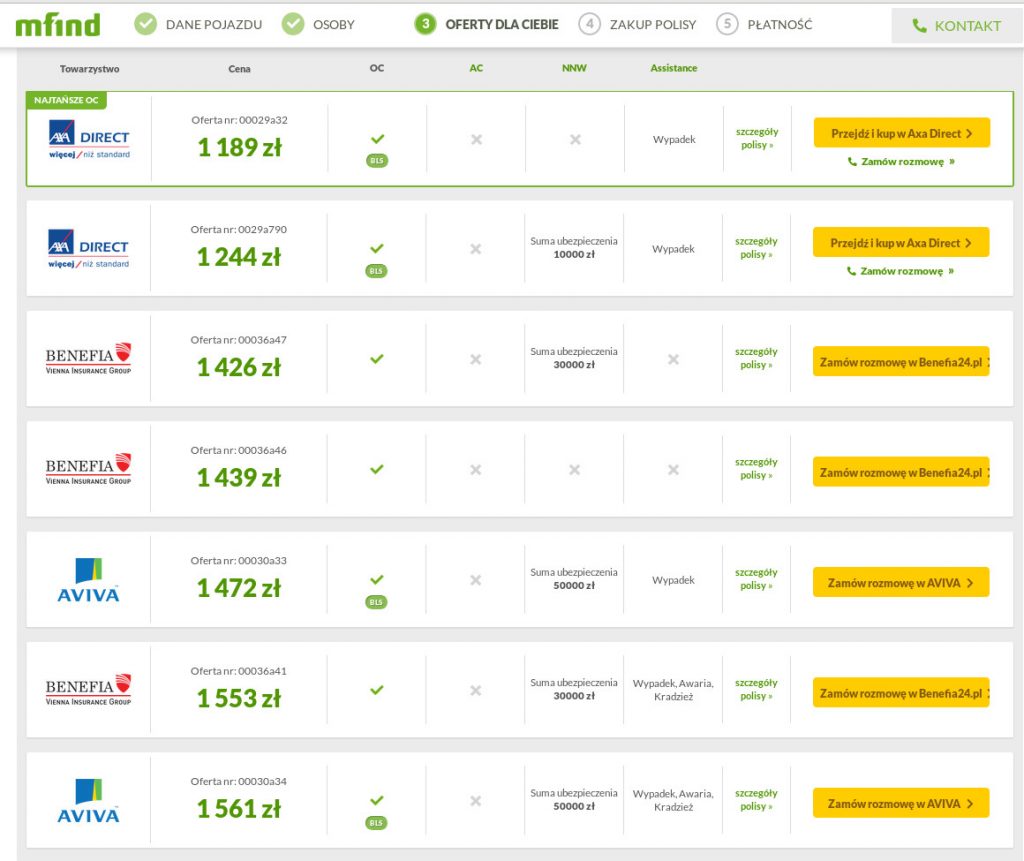Click the 1 244 zł price
The height and width of the screenshot is (861, 1024).
(x=239, y=257)
